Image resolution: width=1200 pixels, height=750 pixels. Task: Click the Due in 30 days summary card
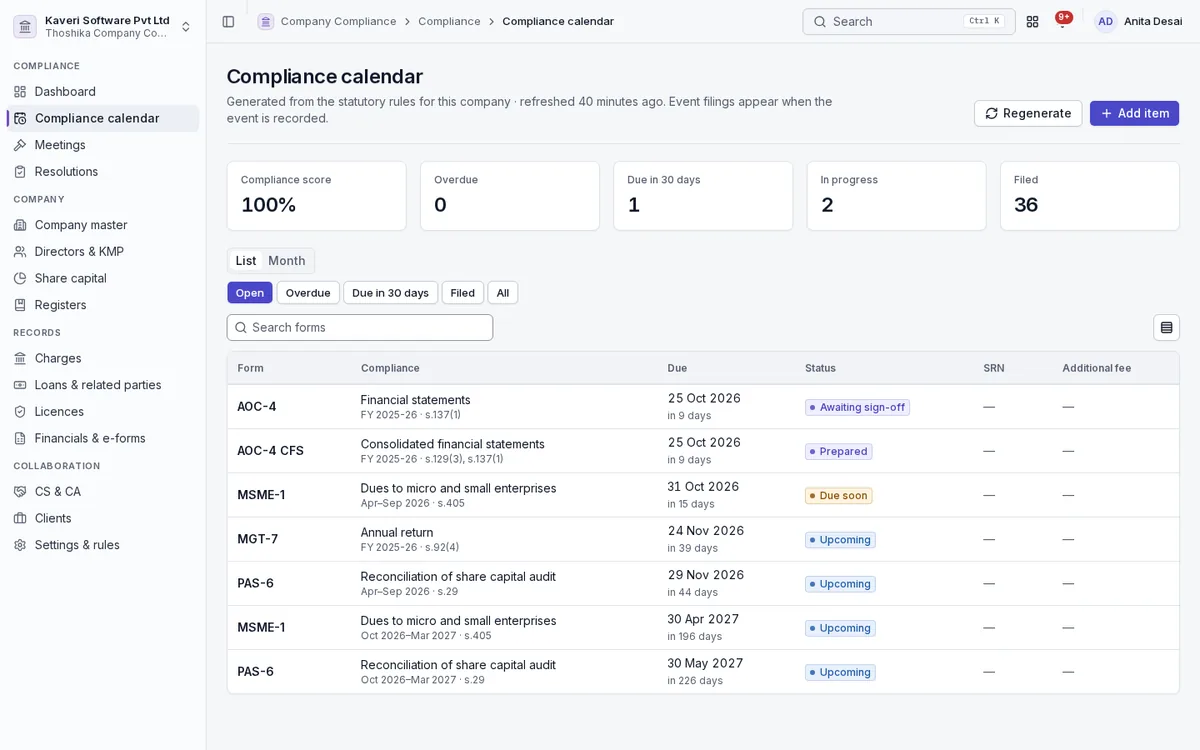pos(703,196)
